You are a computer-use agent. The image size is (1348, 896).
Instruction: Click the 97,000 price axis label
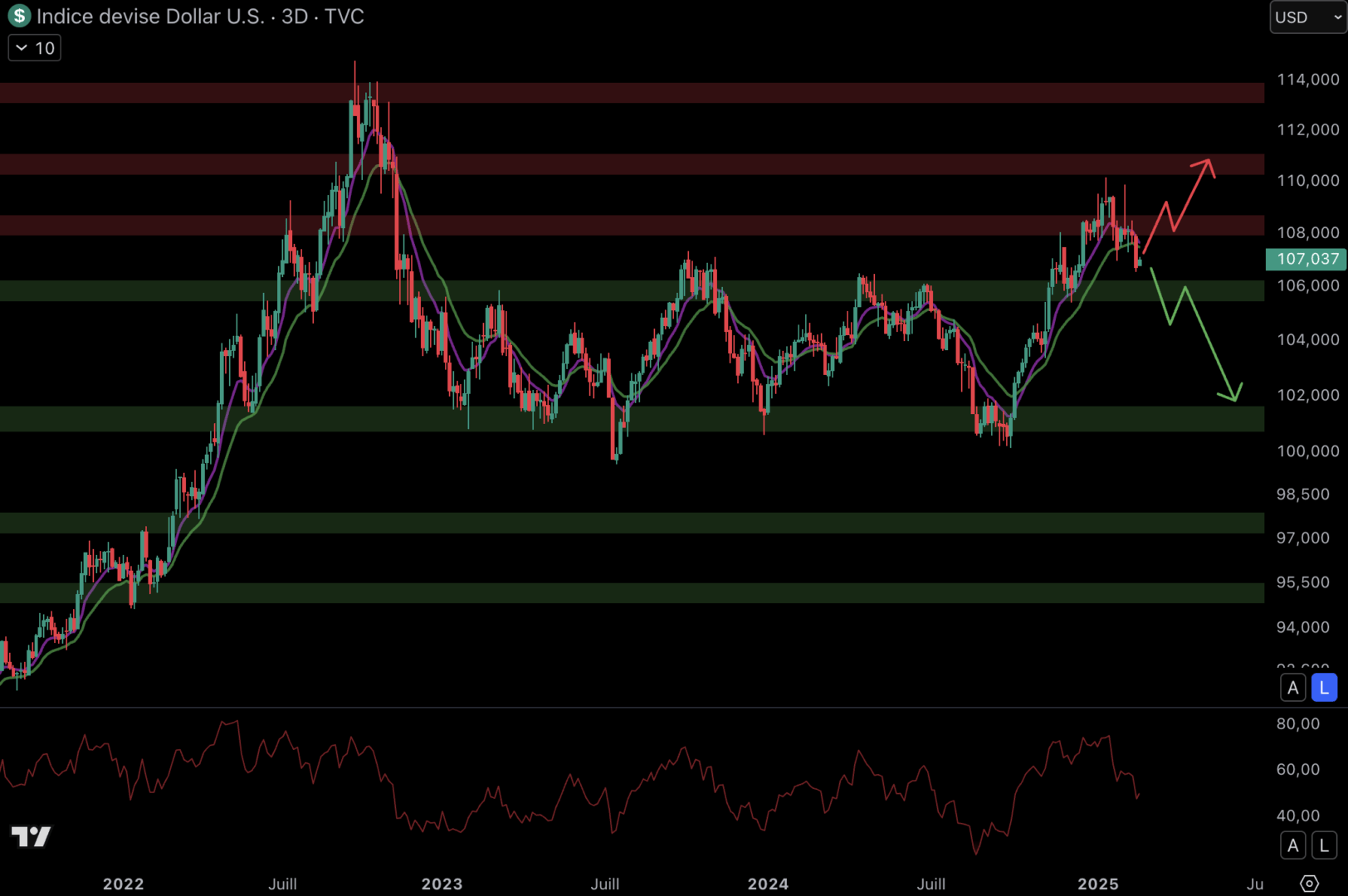pyautogui.click(x=1303, y=538)
